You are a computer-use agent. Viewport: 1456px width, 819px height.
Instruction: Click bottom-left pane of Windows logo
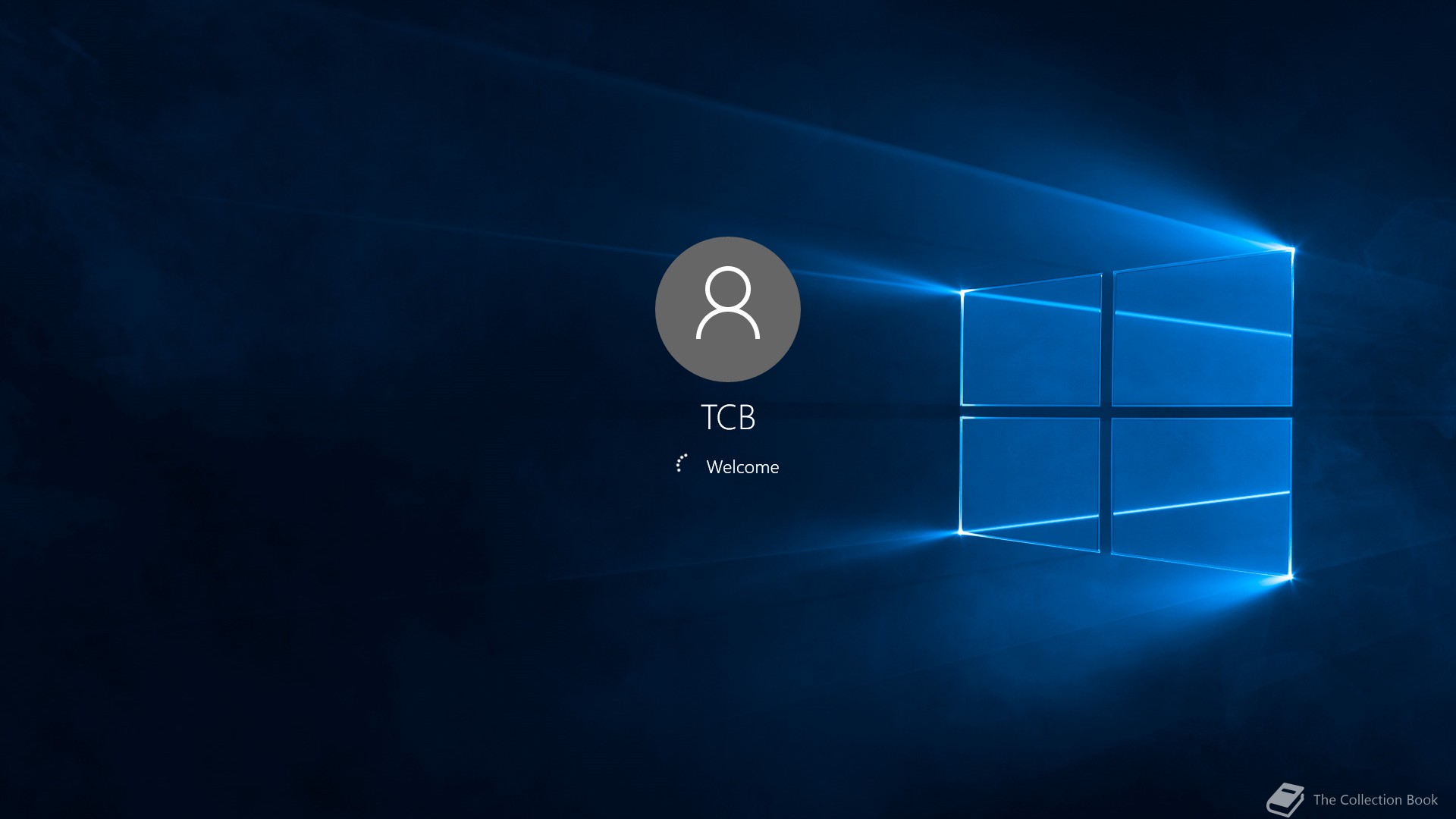[1030, 479]
